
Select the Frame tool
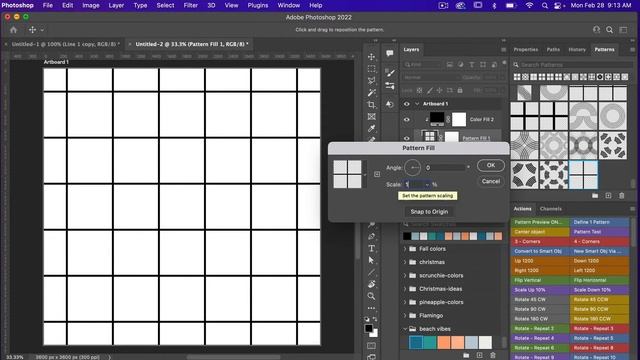[x=371, y=117]
